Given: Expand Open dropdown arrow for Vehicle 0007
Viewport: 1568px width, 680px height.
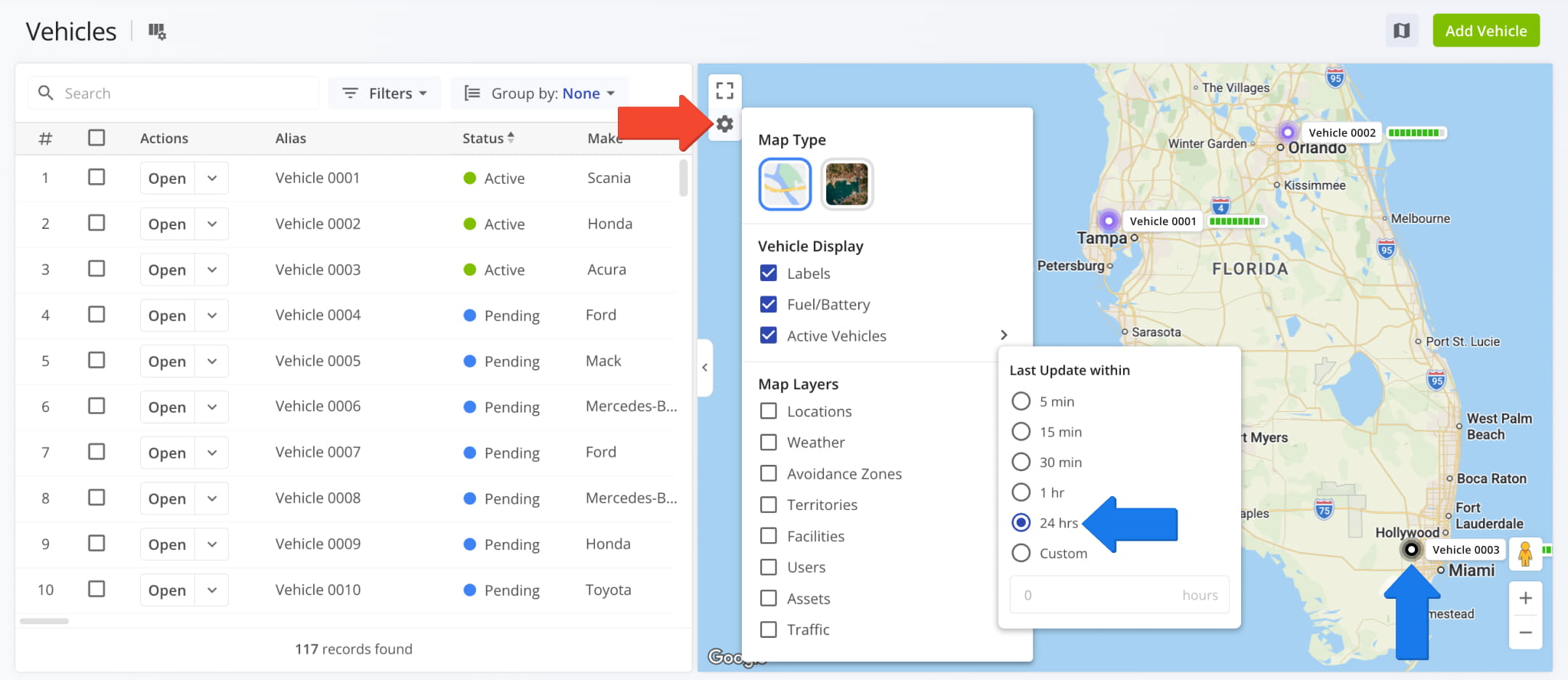Looking at the screenshot, I should [212, 453].
